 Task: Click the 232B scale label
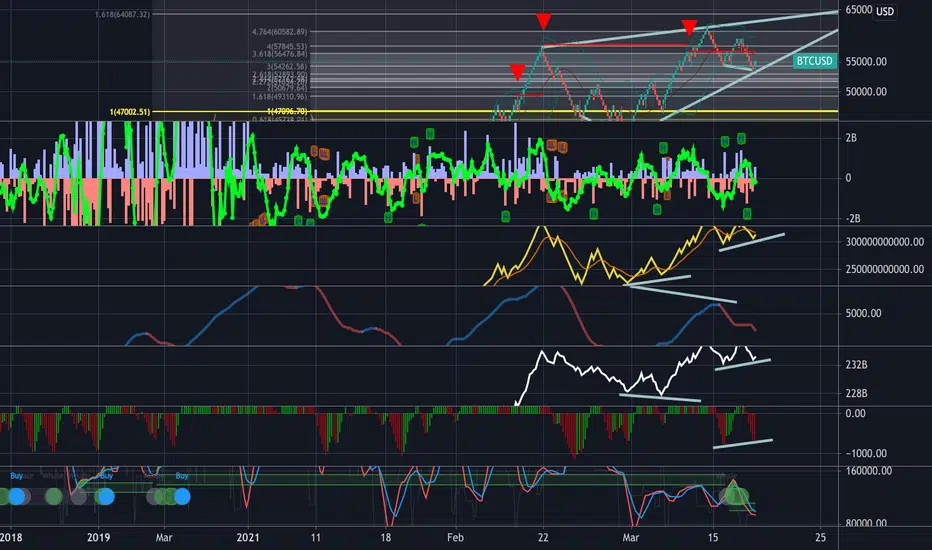coord(856,364)
